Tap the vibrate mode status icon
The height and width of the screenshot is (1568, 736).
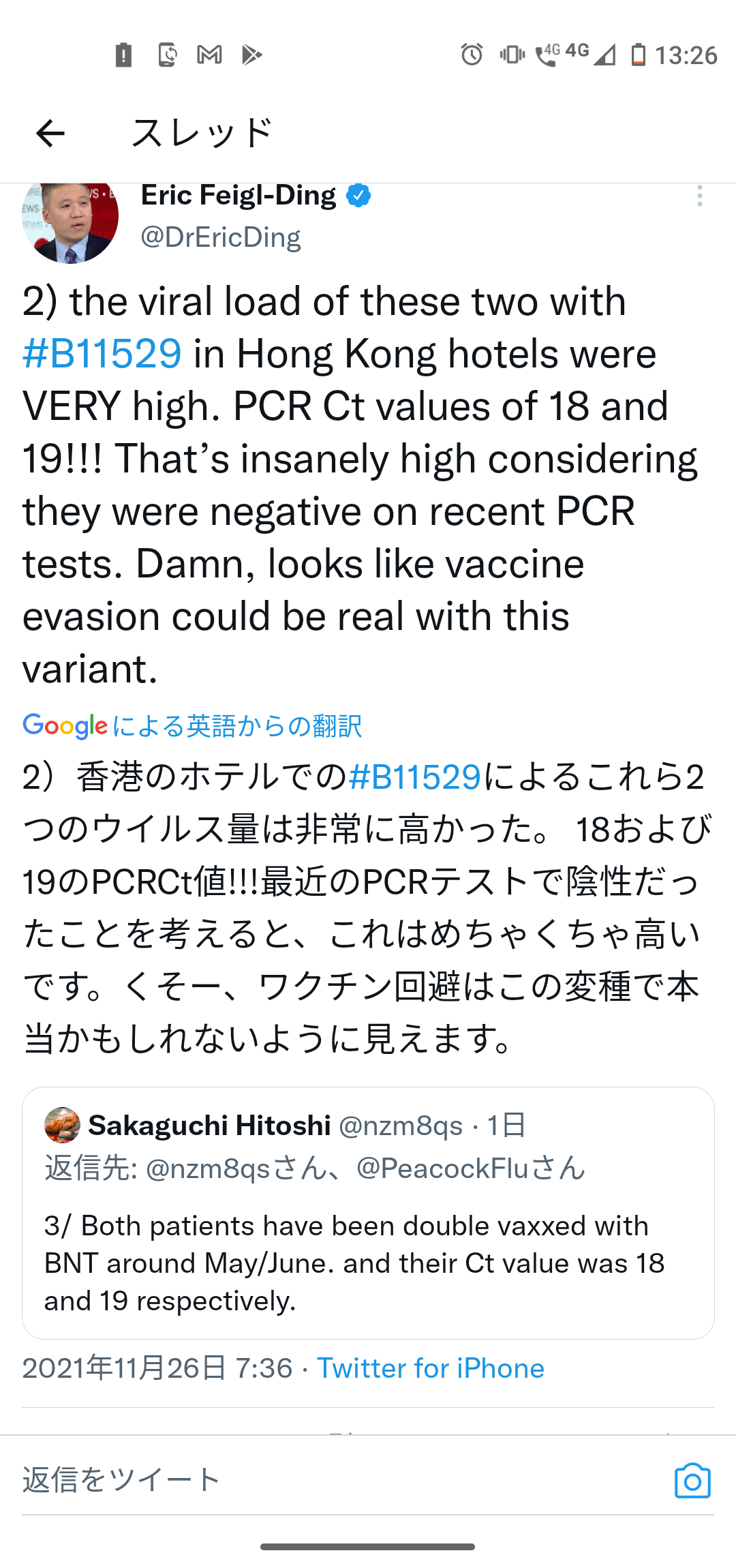[x=512, y=55]
